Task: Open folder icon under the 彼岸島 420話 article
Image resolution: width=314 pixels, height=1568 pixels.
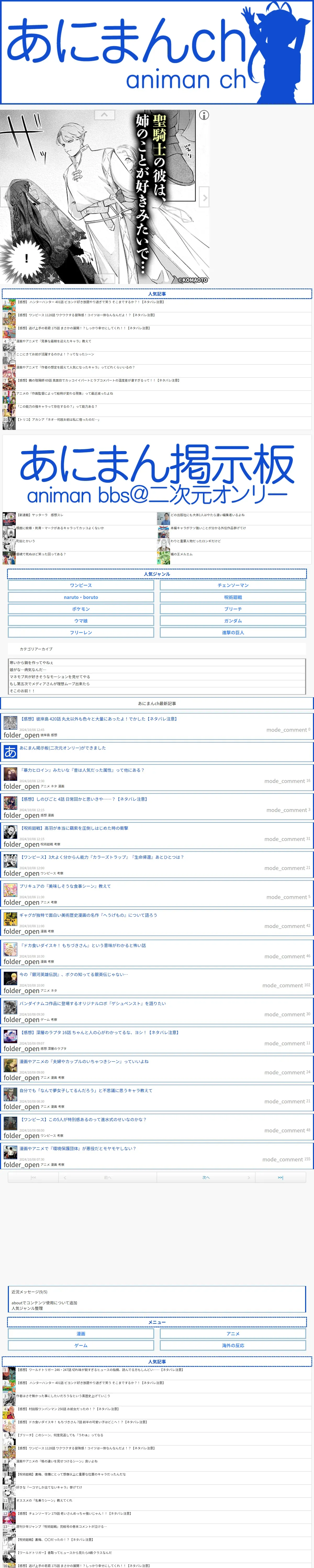Action: pos(21,735)
